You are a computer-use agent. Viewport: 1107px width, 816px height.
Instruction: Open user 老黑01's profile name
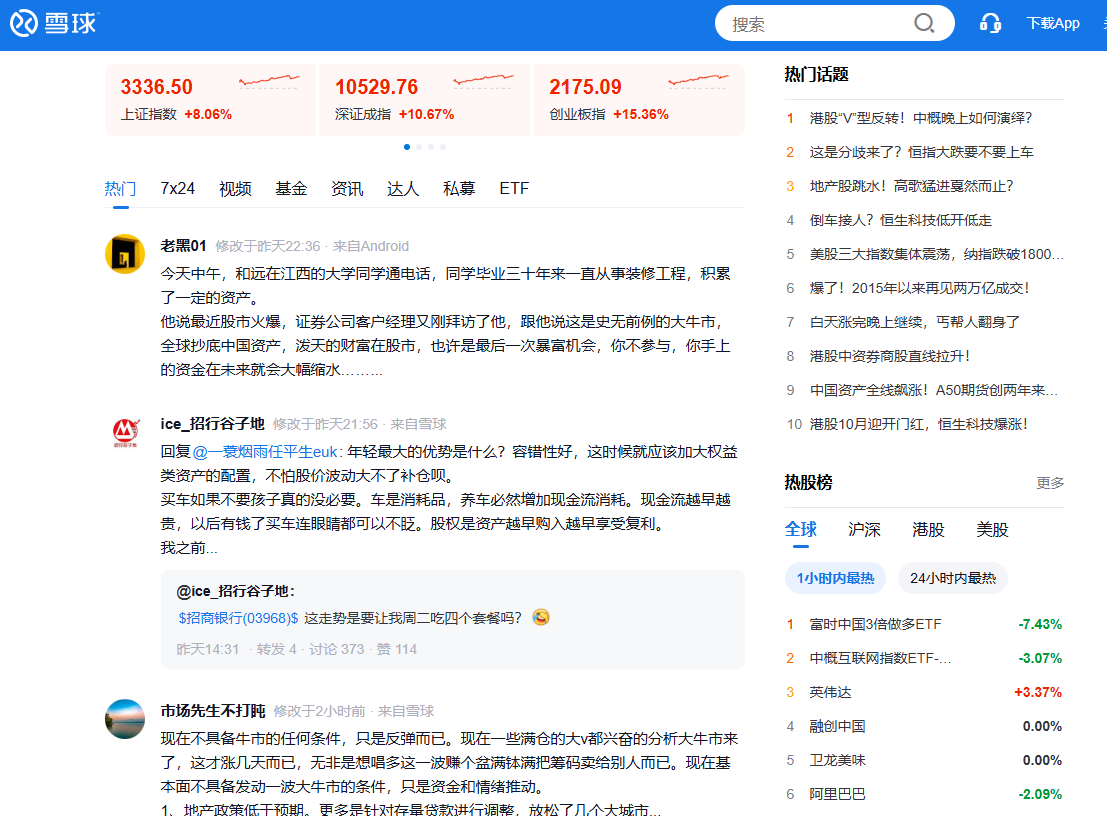[183, 246]
